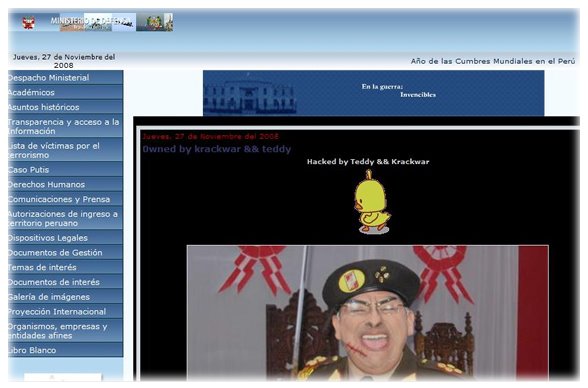This screenshot has width=588, height=388.
Task: Select Comunicaciones y Prensa in sidebar
Action: click(66, 199)
